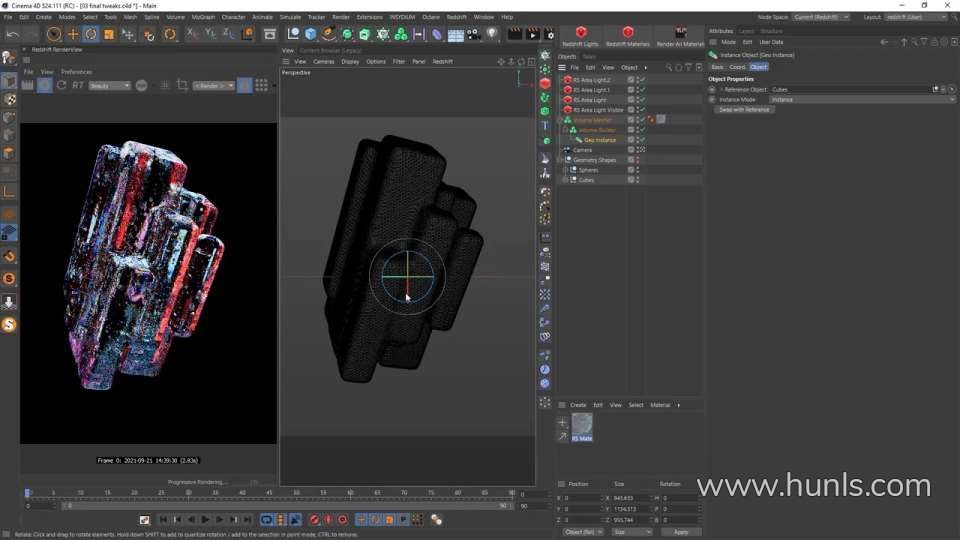Select the RS Material thumbnail
960x540 pixels.
[582, 427]
